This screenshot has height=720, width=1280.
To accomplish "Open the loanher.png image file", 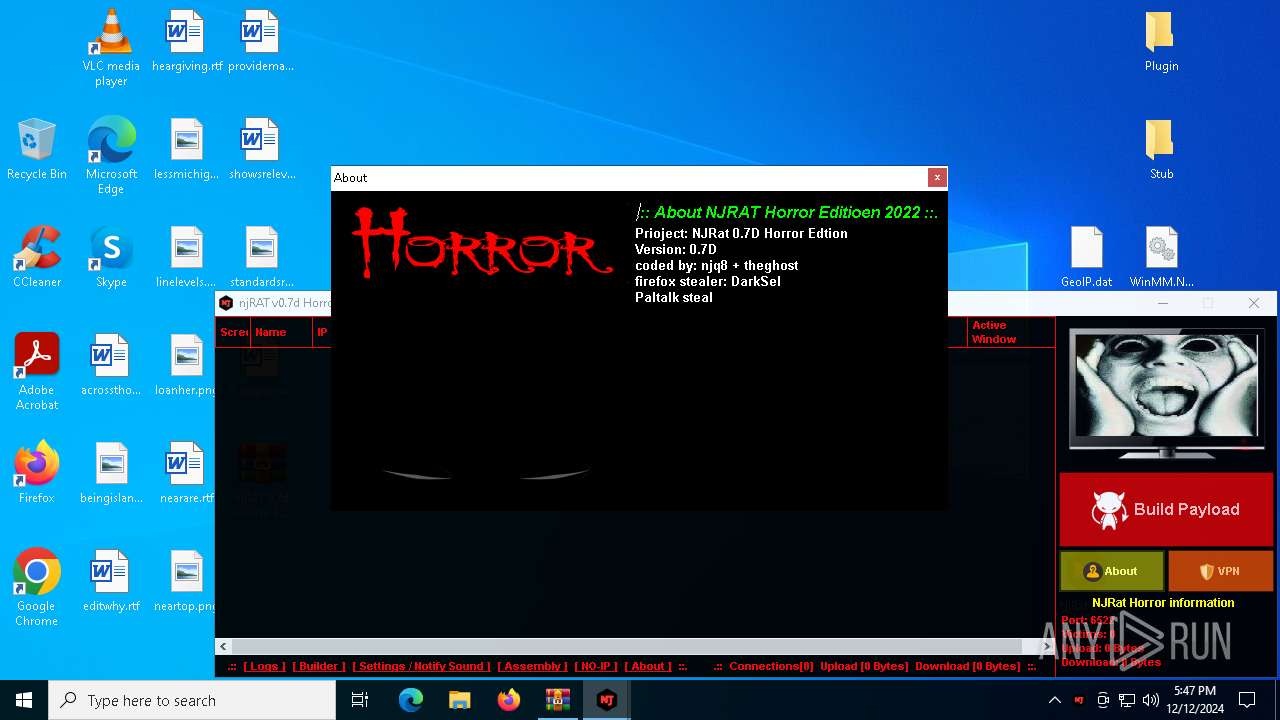I will click(x=187, y=365).
